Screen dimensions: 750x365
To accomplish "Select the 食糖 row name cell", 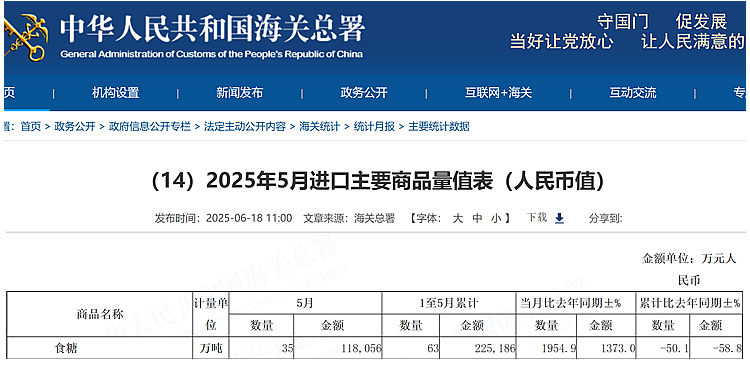I will click(99, 349).
